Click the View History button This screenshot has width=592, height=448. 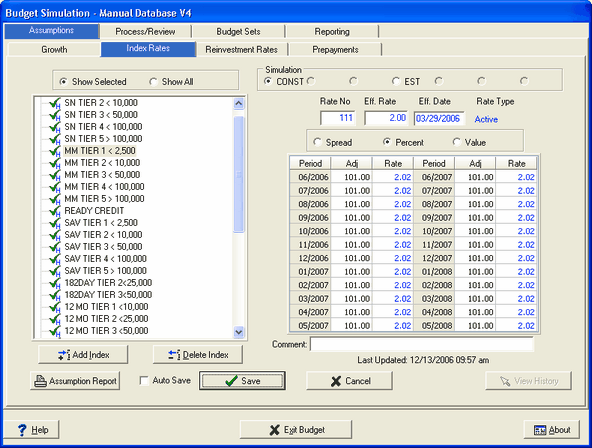click(x=529, y=381)
